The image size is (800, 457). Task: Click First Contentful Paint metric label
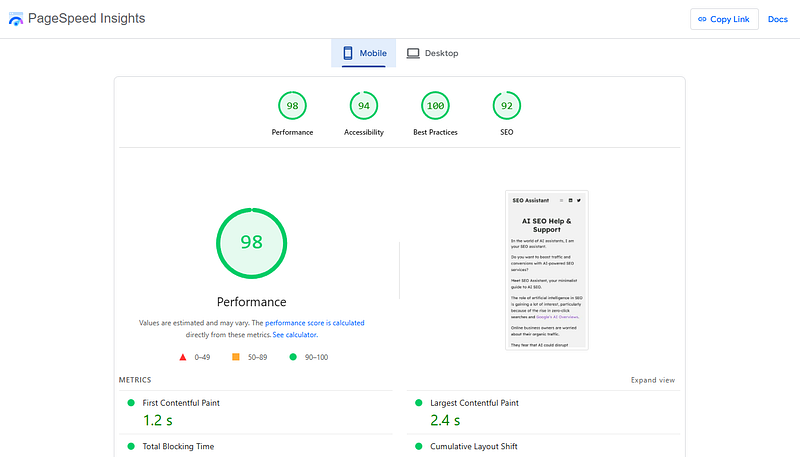[181, 403]
